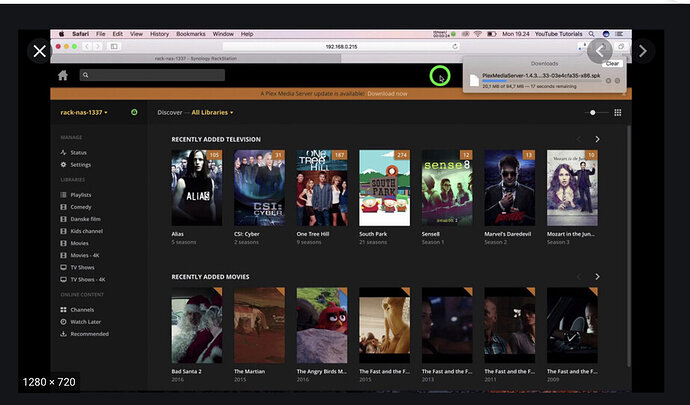This screenshot has height=405, width=690.
Task: Open the Movies - 4K library
Action: [80, 255]
